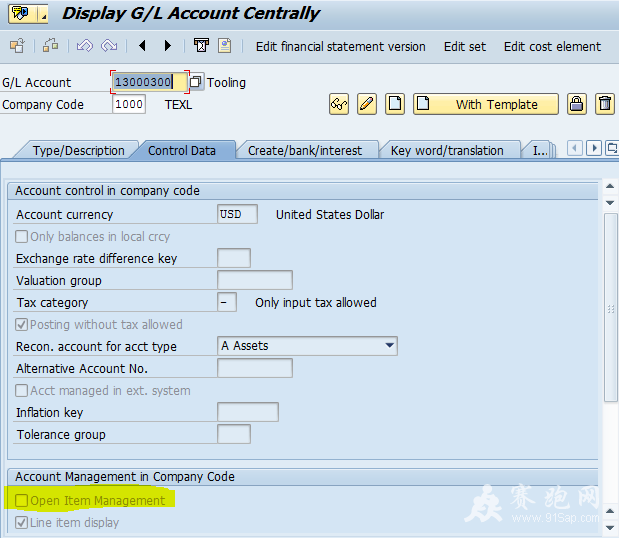The image size is (619, 538).
Task: Click bottom scrollbar up arrow
Action: click(x=610, y=511)
